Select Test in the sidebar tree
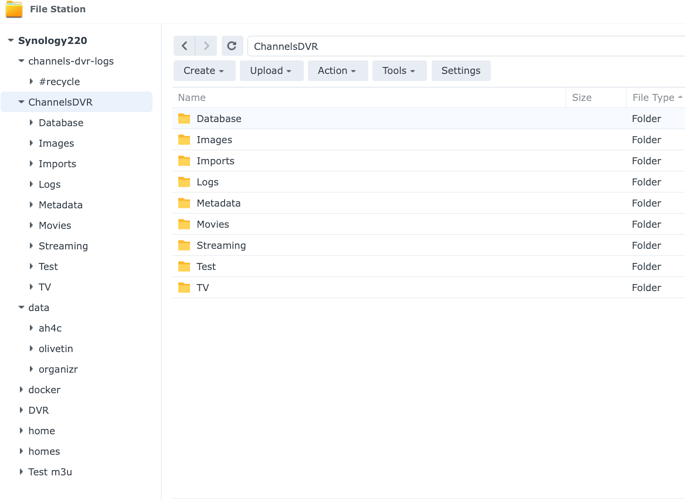Screen dimensions: 685x500 point(48,266)
